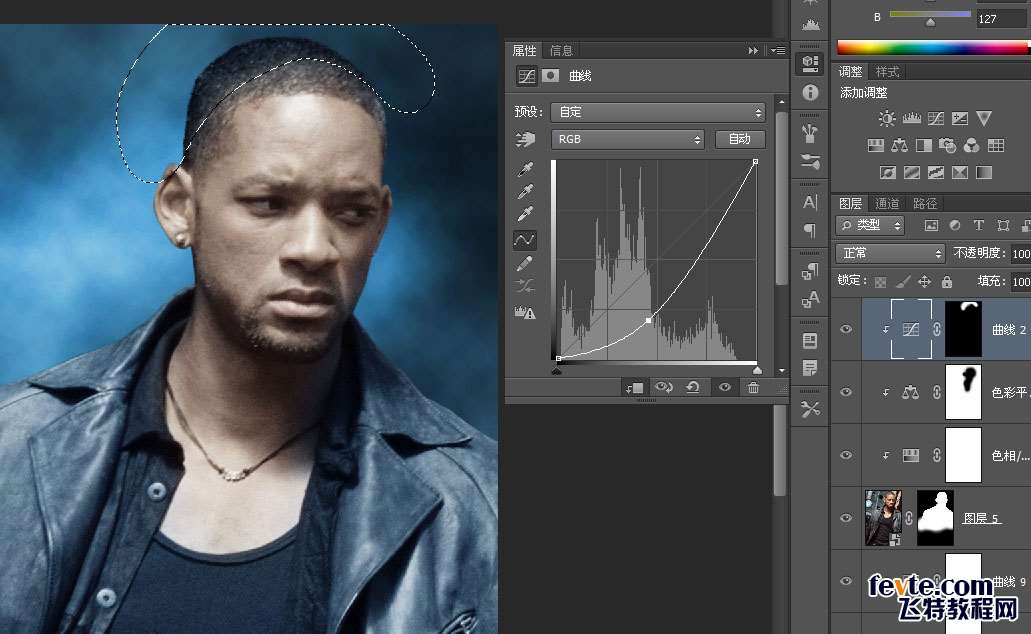Open the Brush Presets panel icon

810,160
